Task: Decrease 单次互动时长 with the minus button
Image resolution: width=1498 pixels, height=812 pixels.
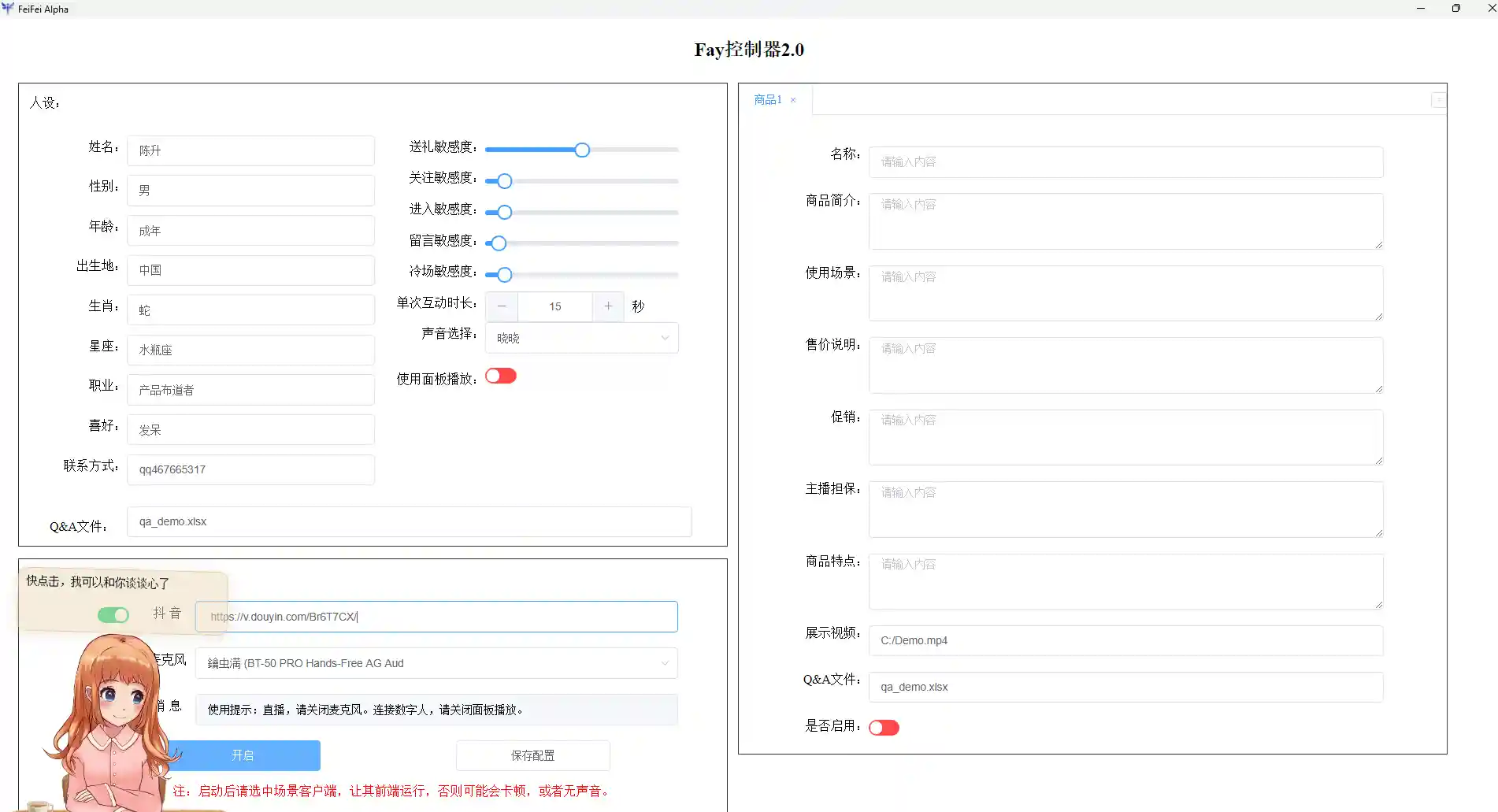Action: click(502, 306)
